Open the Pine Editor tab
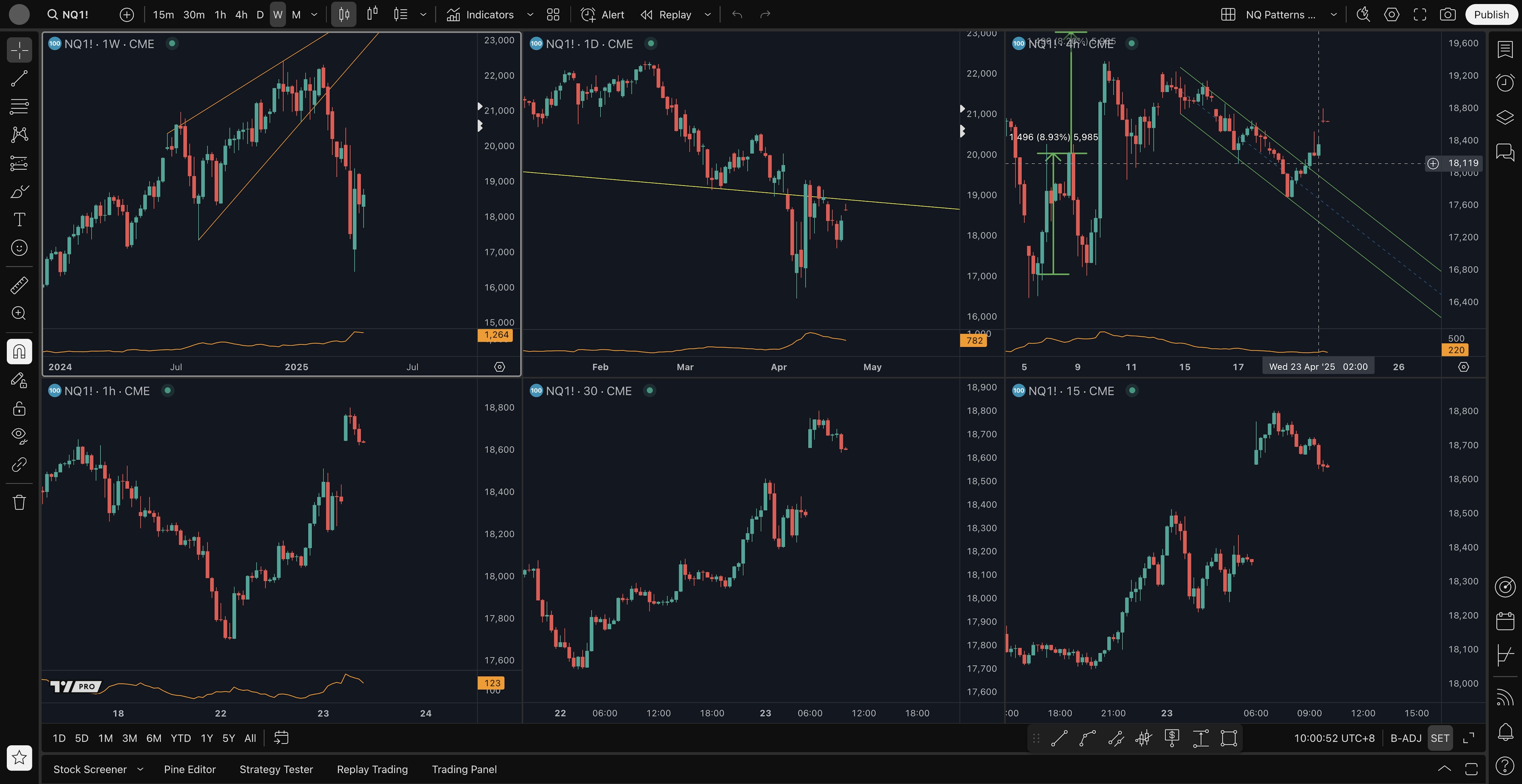The height and width of the screenshot is (784, 1522). 190,769
